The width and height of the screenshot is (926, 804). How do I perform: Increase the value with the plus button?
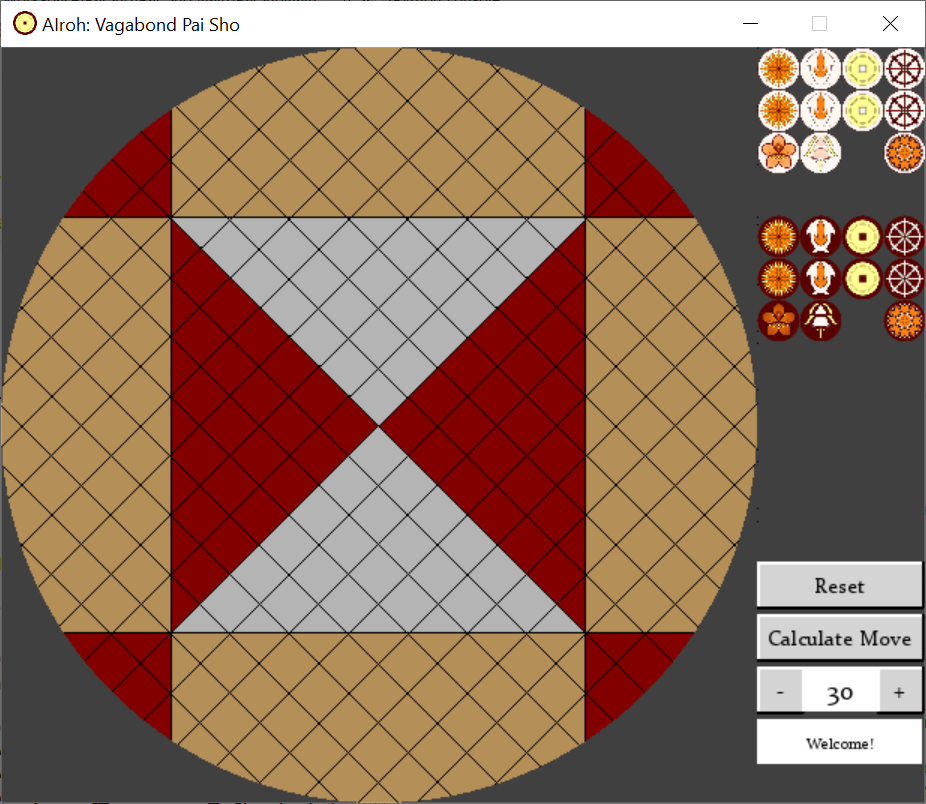click(899, 691)
